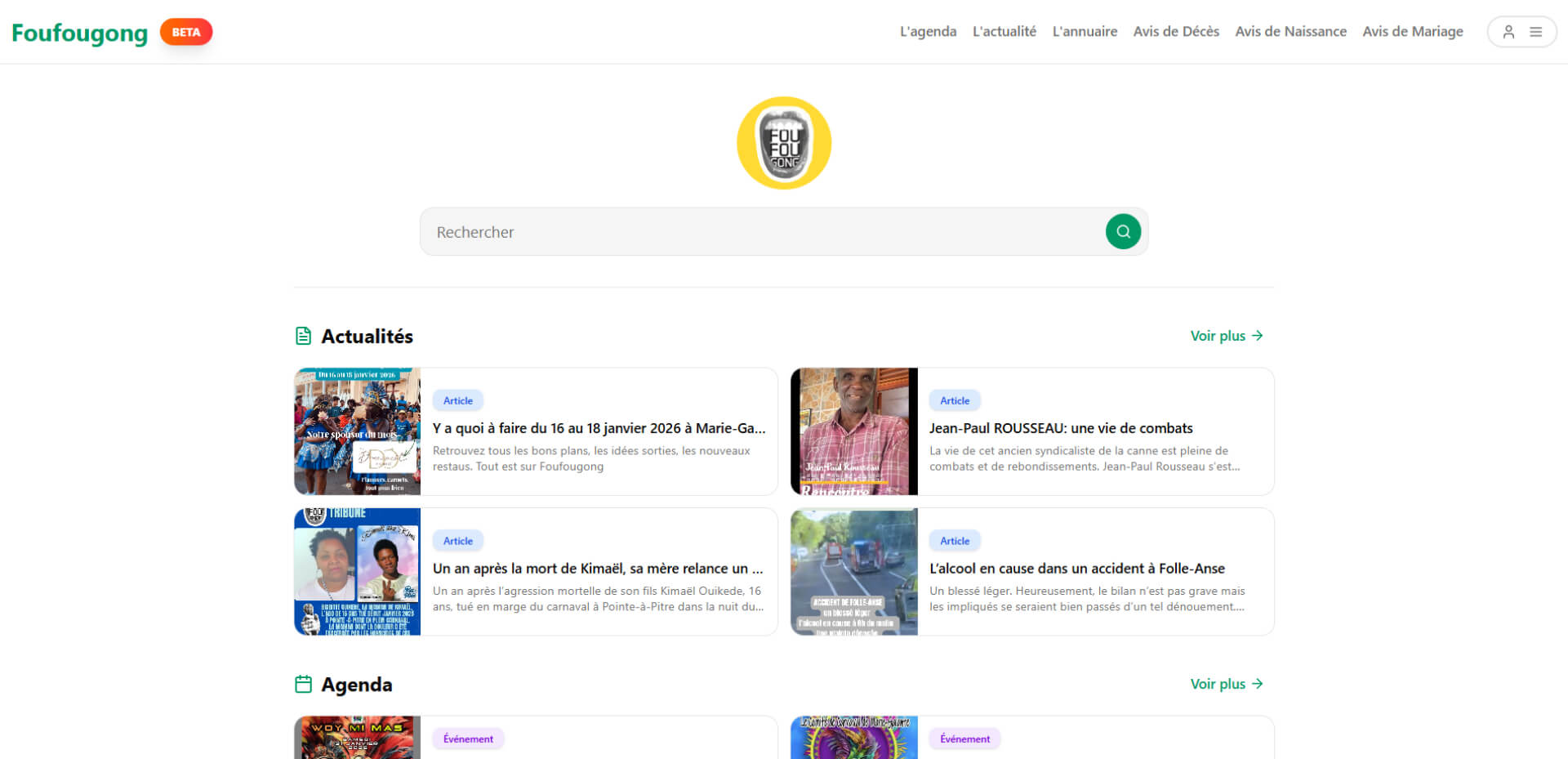This screenshot has width=1568, height=759.
Task: Click the carnival article thumbnail image
Action: 357,431
